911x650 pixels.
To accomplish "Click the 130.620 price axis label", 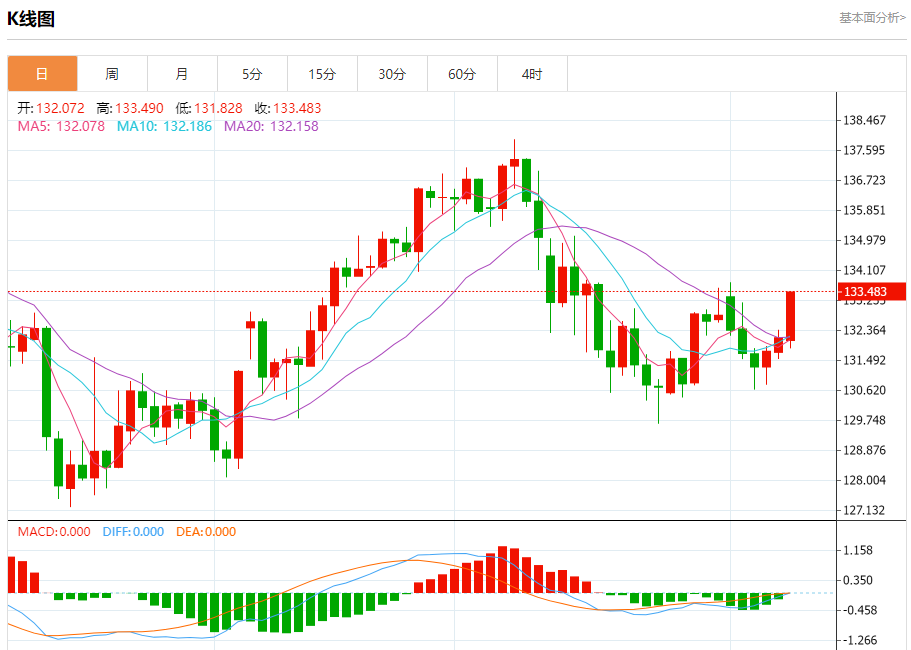I will click(x=865, y=390).
